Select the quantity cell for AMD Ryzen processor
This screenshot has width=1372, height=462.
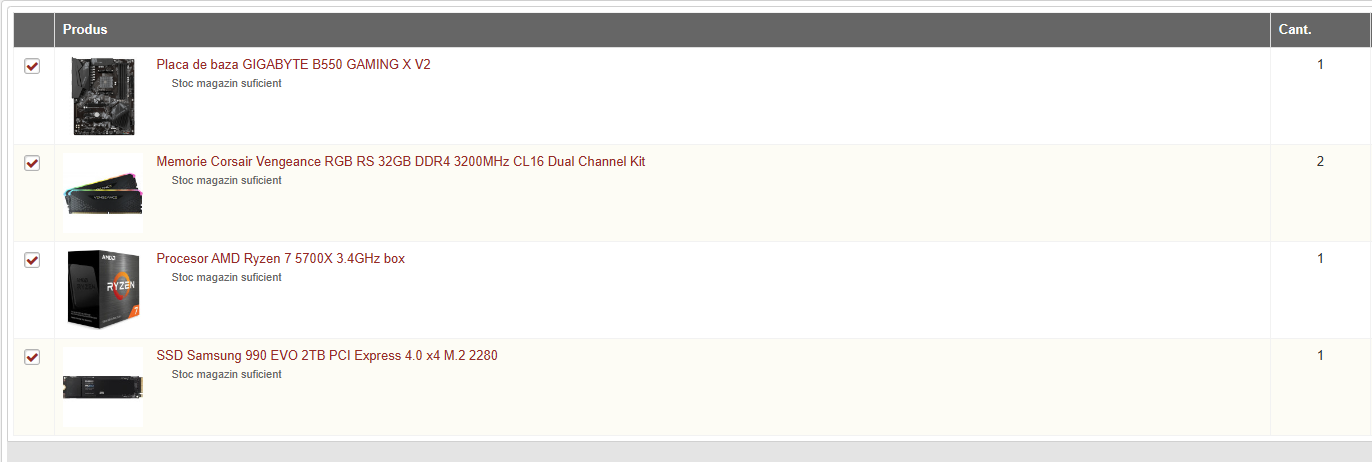1320,258
